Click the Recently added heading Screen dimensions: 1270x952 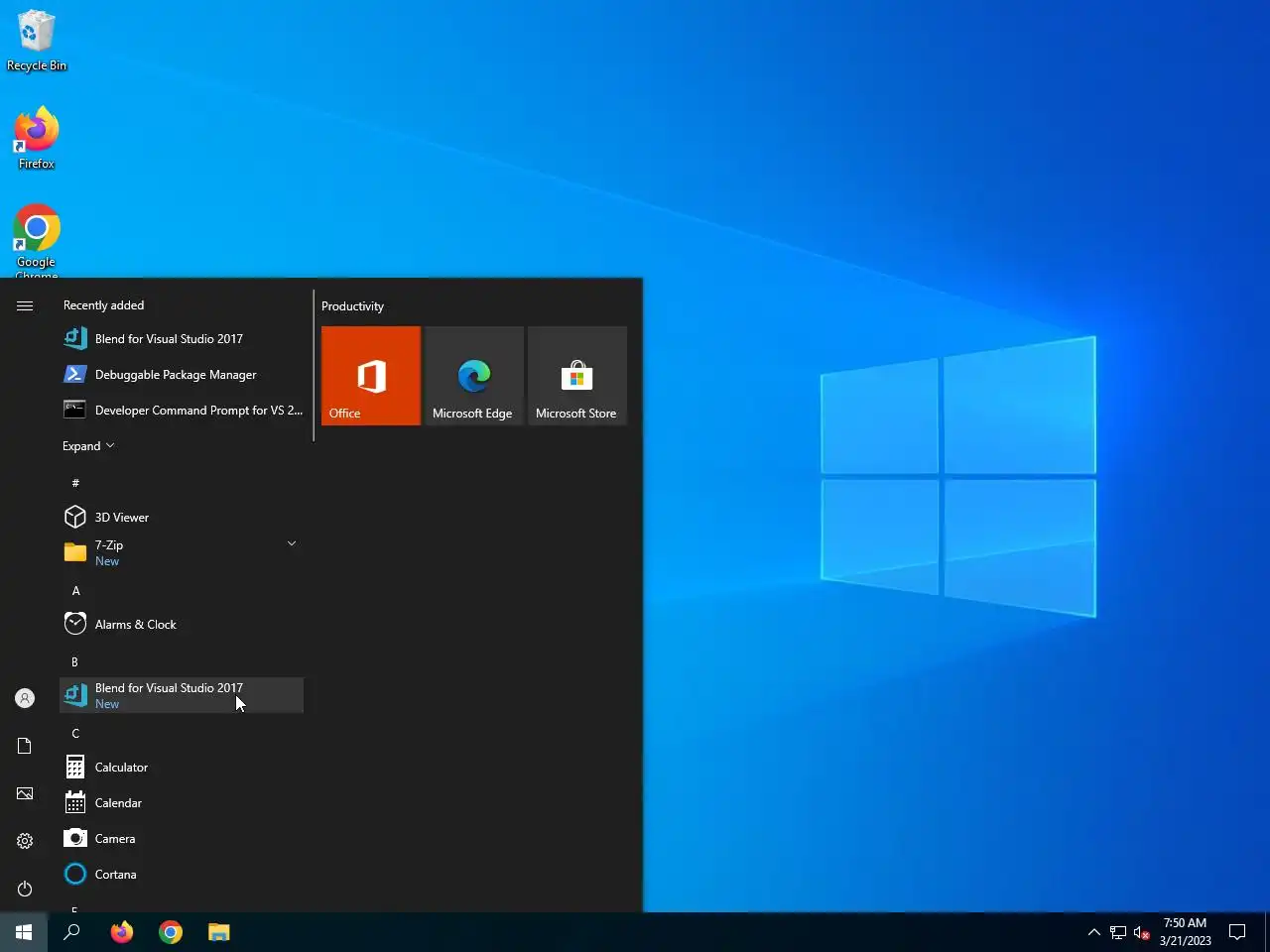click(x=104, y=305)
